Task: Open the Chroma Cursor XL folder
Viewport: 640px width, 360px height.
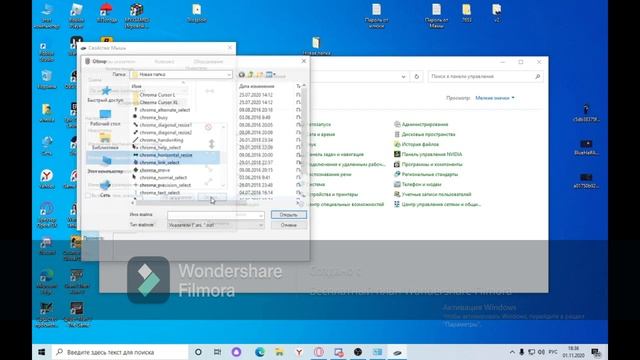Action: (158, 102)
